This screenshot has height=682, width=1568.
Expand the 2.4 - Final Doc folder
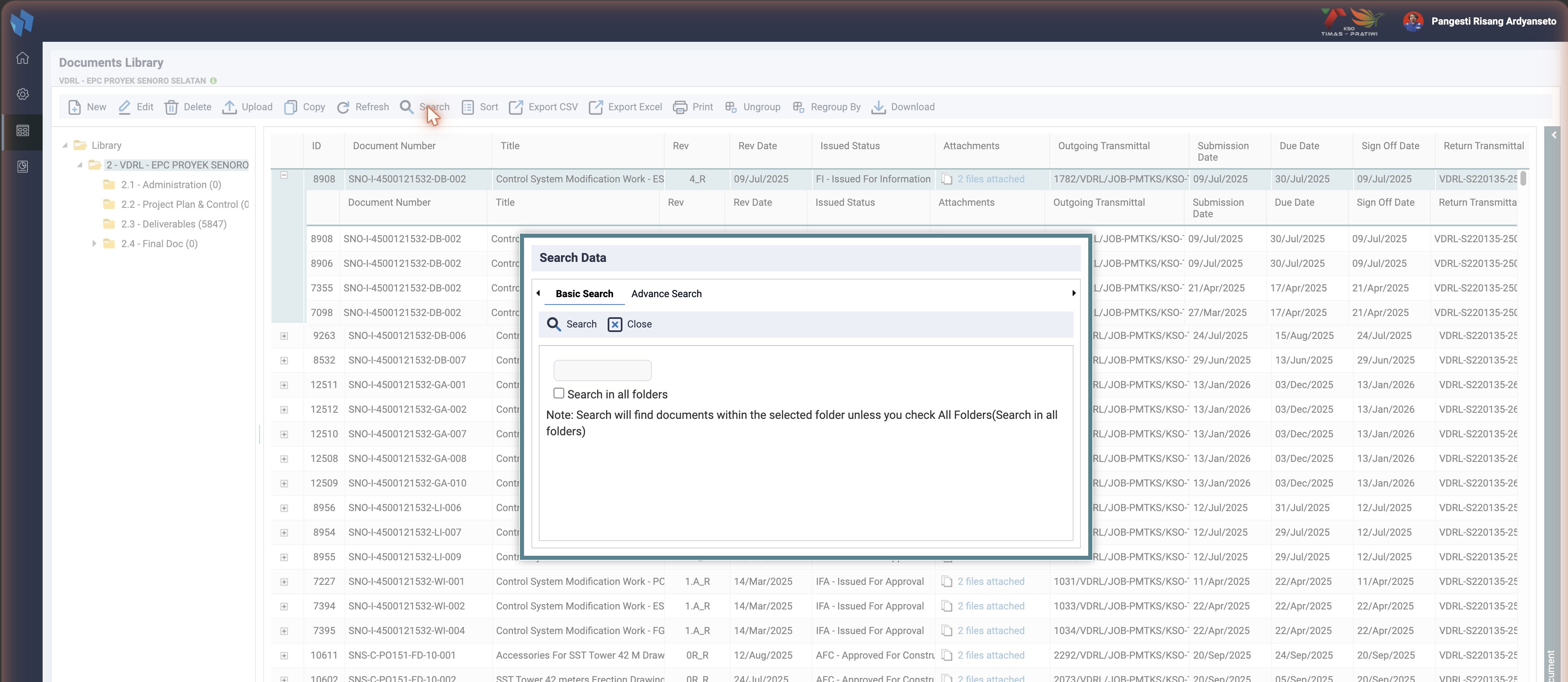(94, 243)
